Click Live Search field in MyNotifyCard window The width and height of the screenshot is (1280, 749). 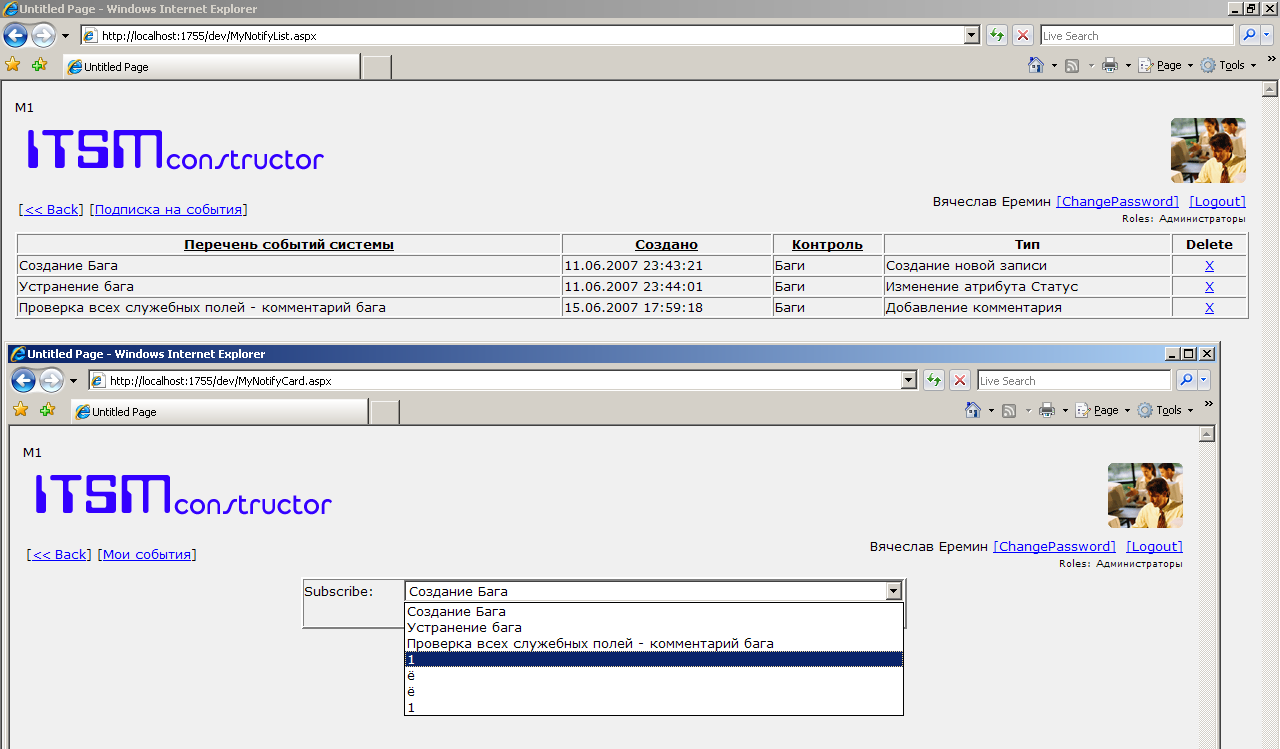click(1074, 381)
